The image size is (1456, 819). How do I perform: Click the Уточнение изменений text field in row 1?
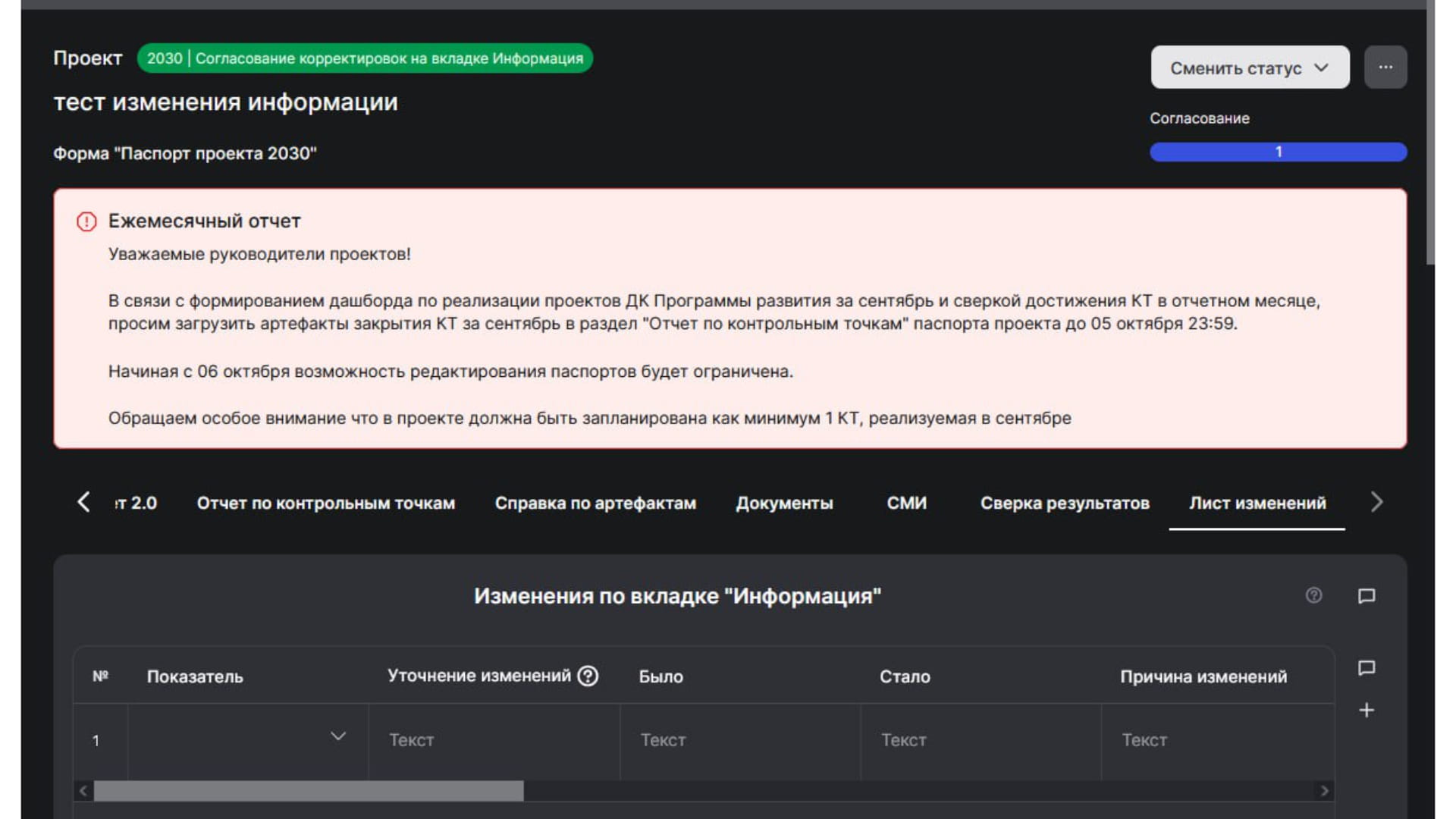click(x=494, y=740)
